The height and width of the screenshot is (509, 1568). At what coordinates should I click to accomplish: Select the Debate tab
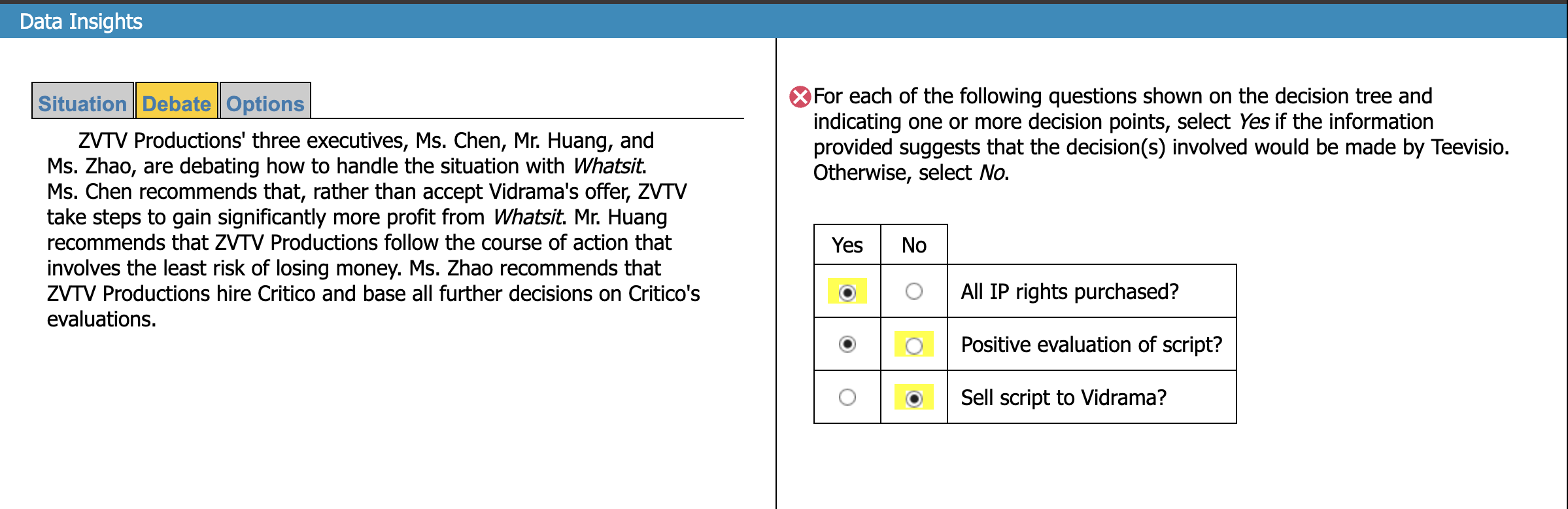[177, 103]
